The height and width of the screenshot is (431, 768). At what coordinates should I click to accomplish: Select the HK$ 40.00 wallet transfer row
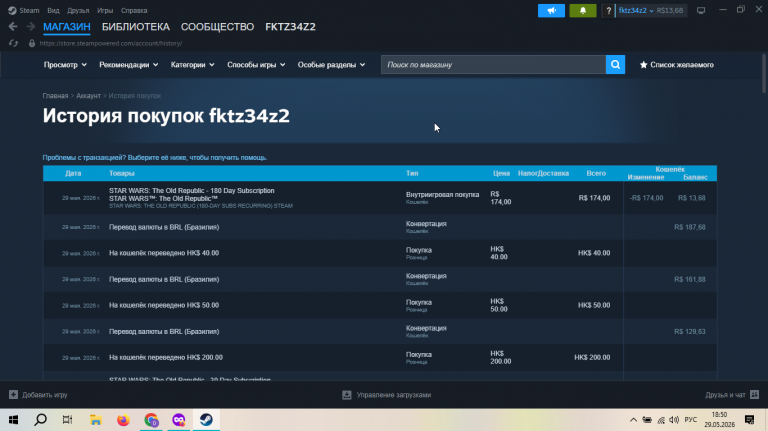pyautogui.click(x=380, y=253)
